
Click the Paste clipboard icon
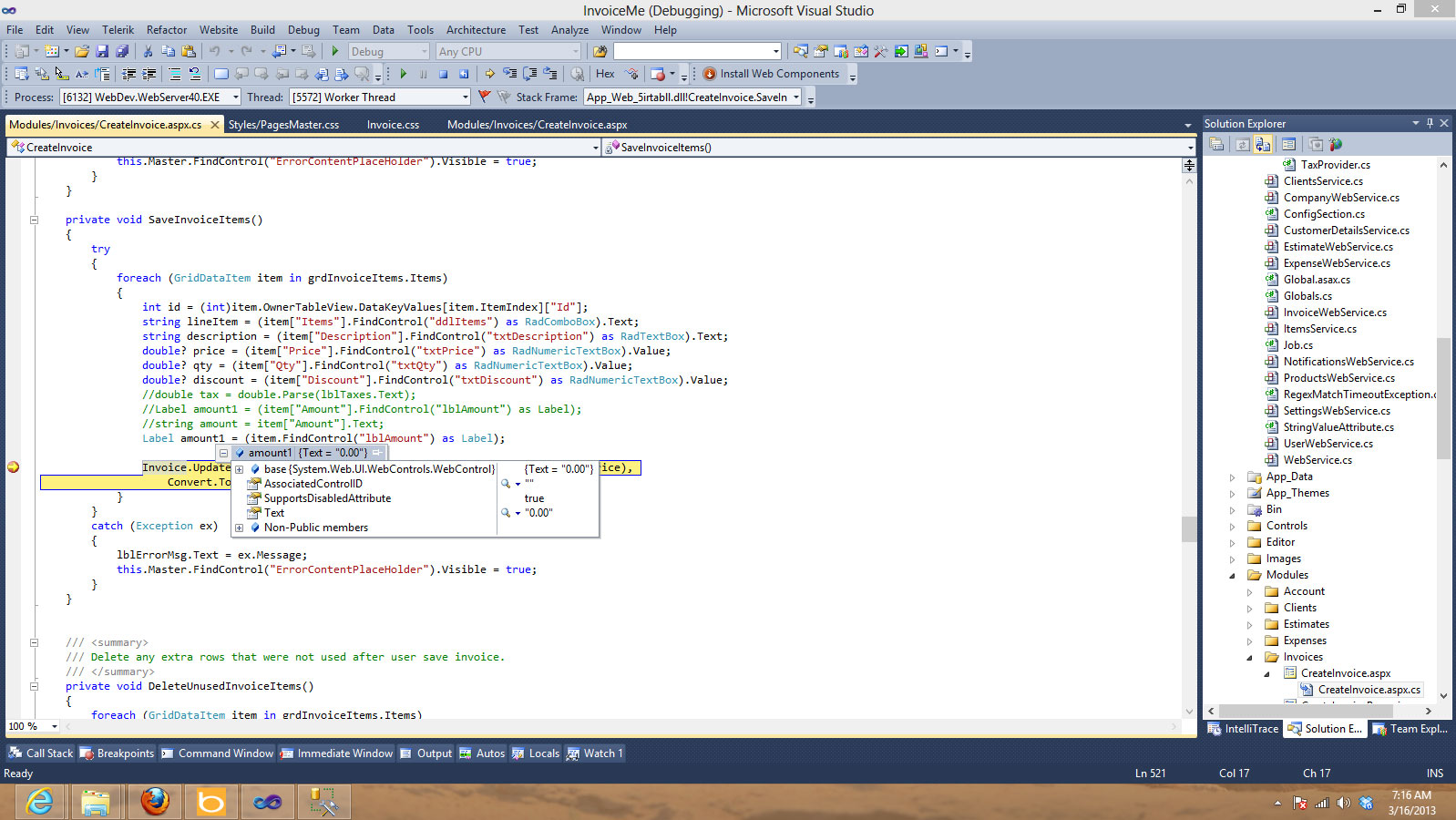(189, 52)
